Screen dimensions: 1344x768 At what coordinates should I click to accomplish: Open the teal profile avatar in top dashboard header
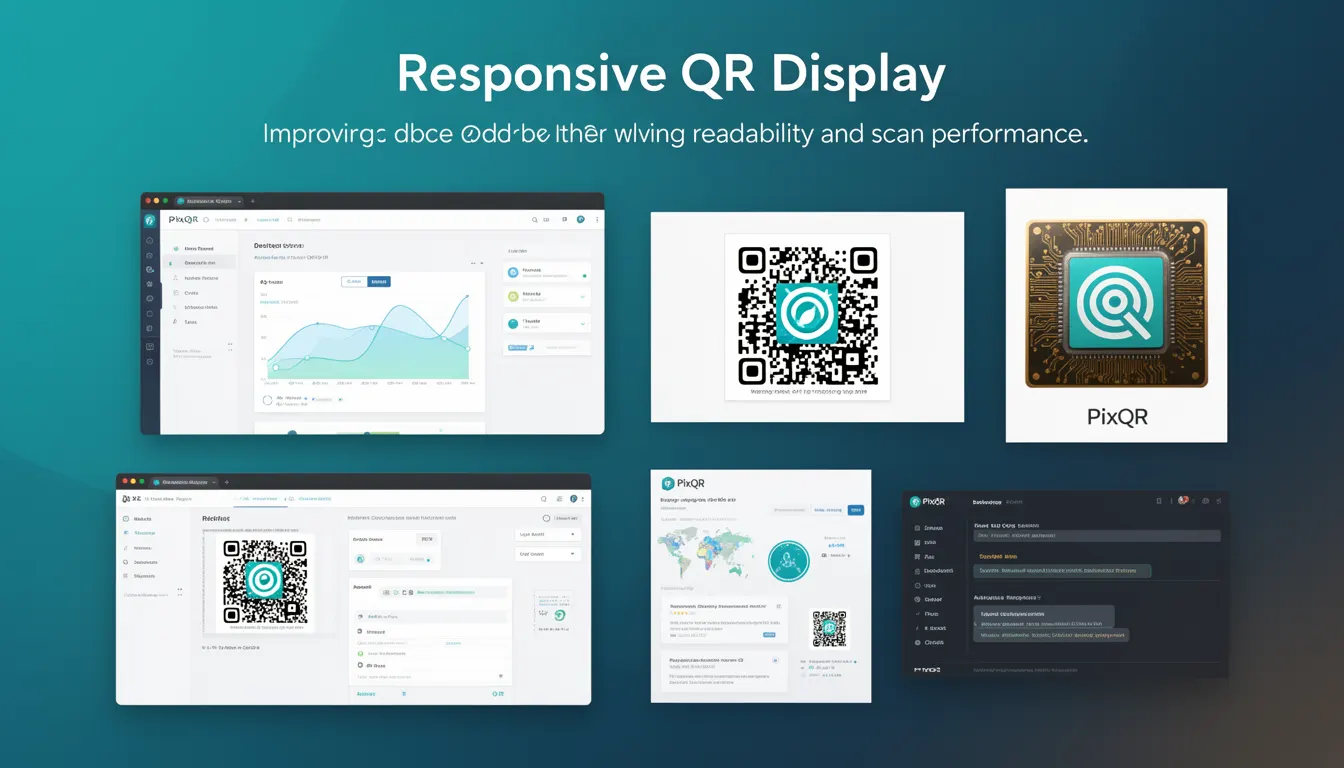click(x=581, y=219)
